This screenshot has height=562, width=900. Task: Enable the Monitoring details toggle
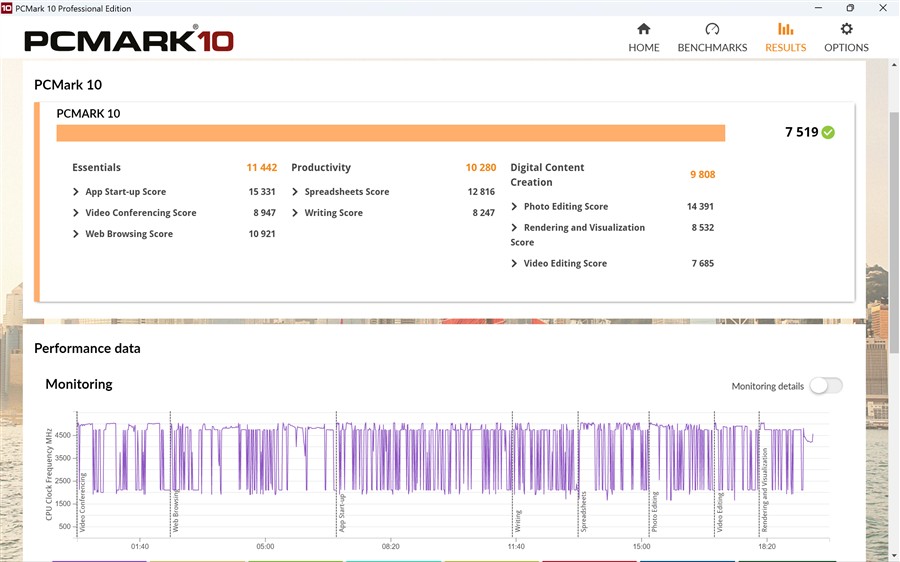click(x=826, y=386)
